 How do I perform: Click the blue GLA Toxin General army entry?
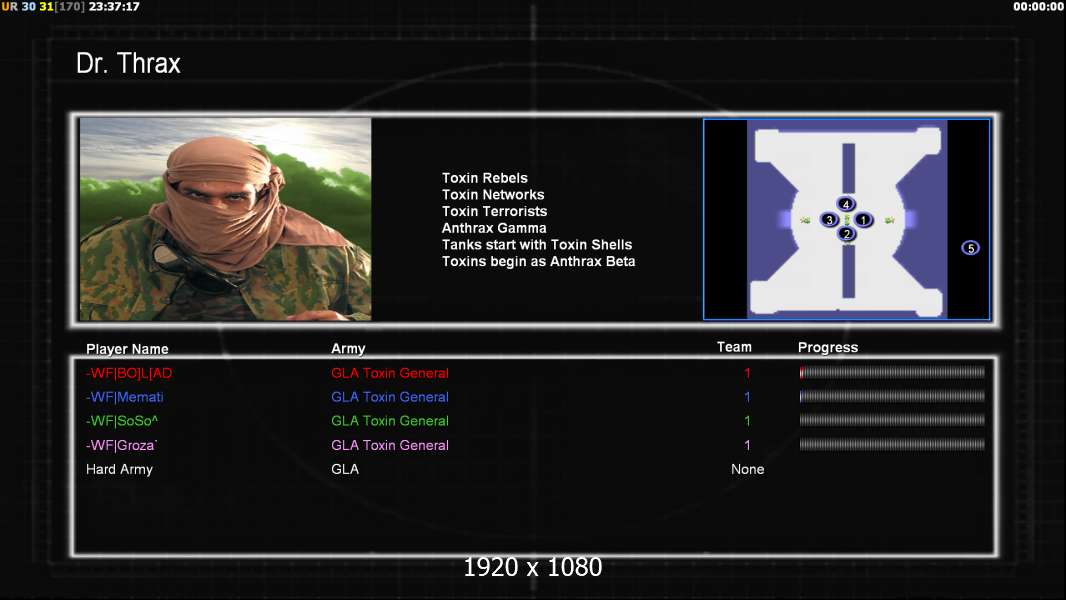click(x=390, y=397)
